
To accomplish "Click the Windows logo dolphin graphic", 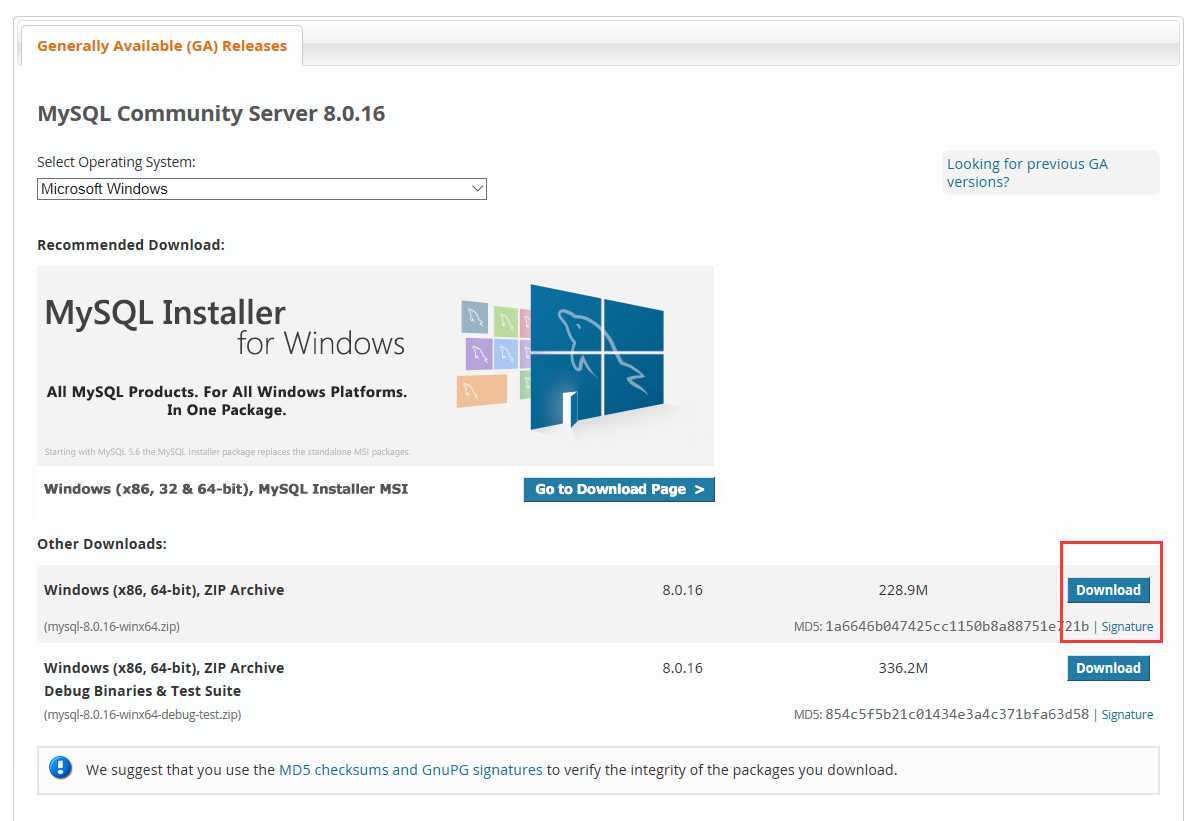I will (x=596, y=356).
